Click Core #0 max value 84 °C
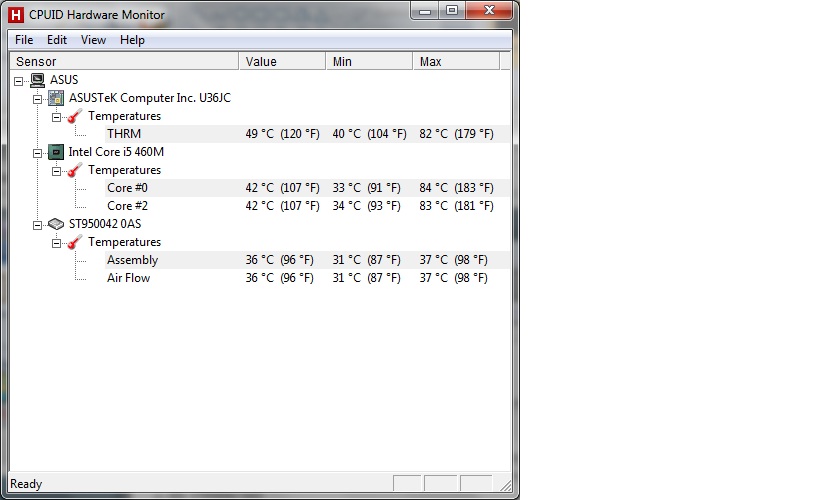Viewport: 819px width, 500px height. coord(457,188)
